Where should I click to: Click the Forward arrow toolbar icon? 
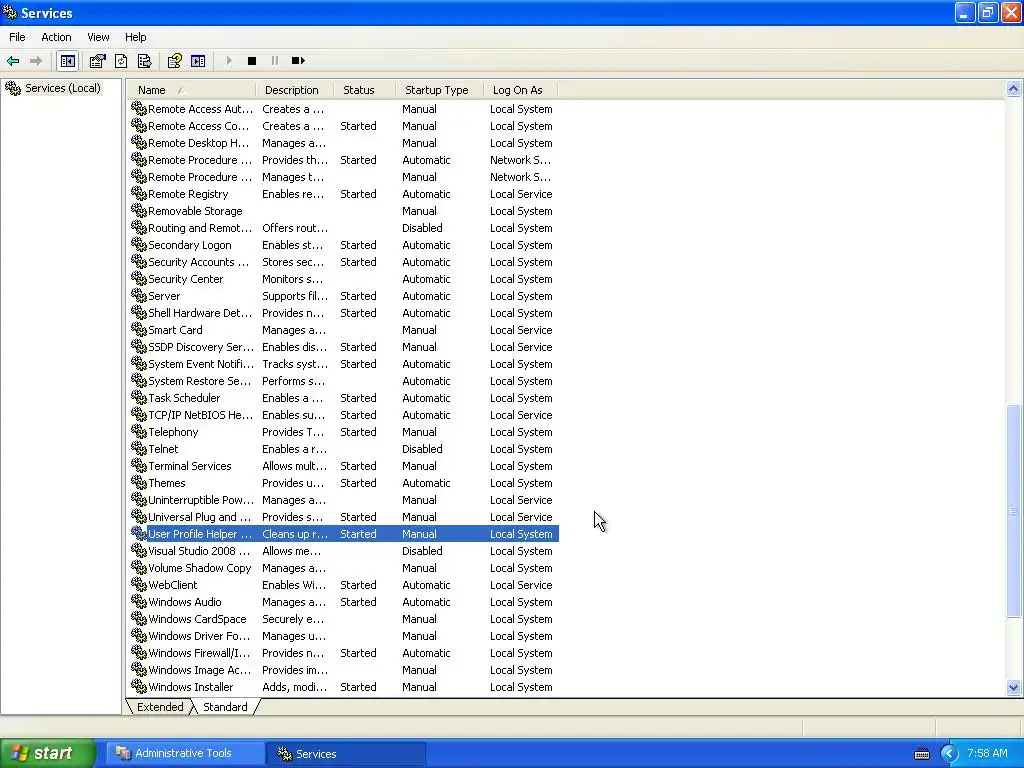[x=36, y=61]
